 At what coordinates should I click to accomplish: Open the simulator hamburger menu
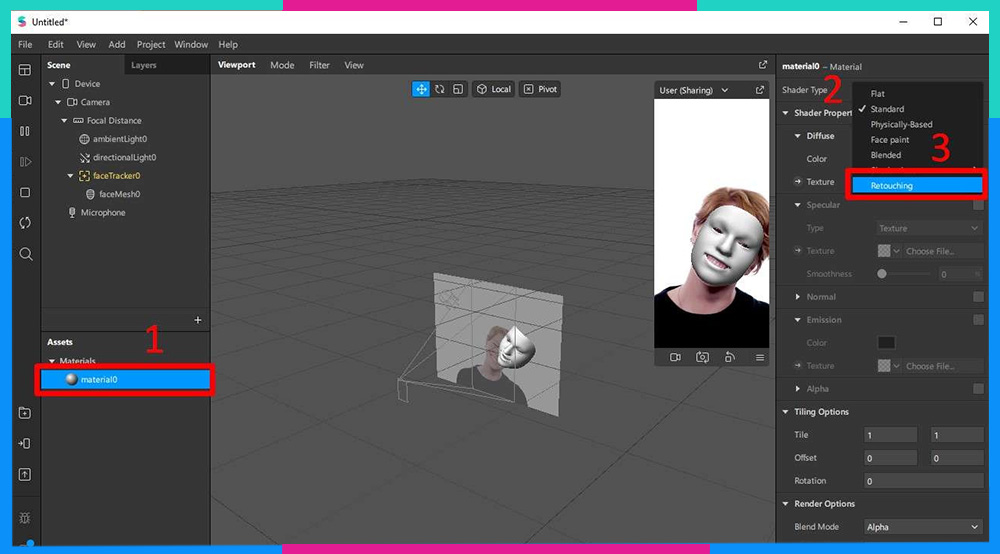coord(760,358)
